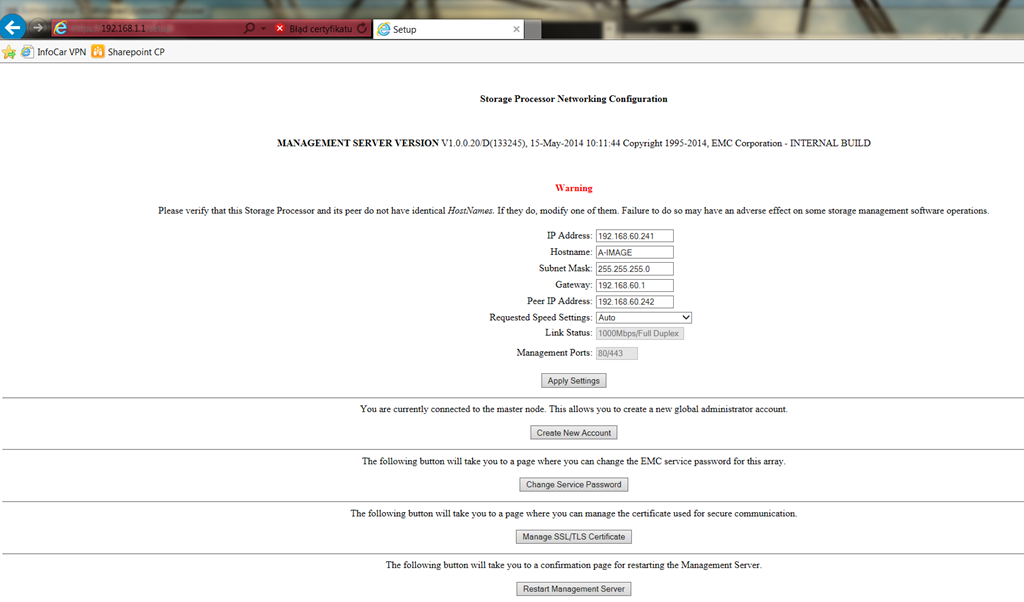
Task: Click the IP Address input field
Action: [x=634, y=236]
